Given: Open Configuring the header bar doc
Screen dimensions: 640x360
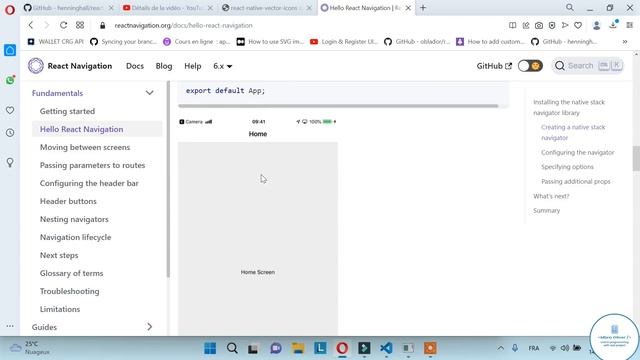Looking at the screenshot, I should [89, 183].
